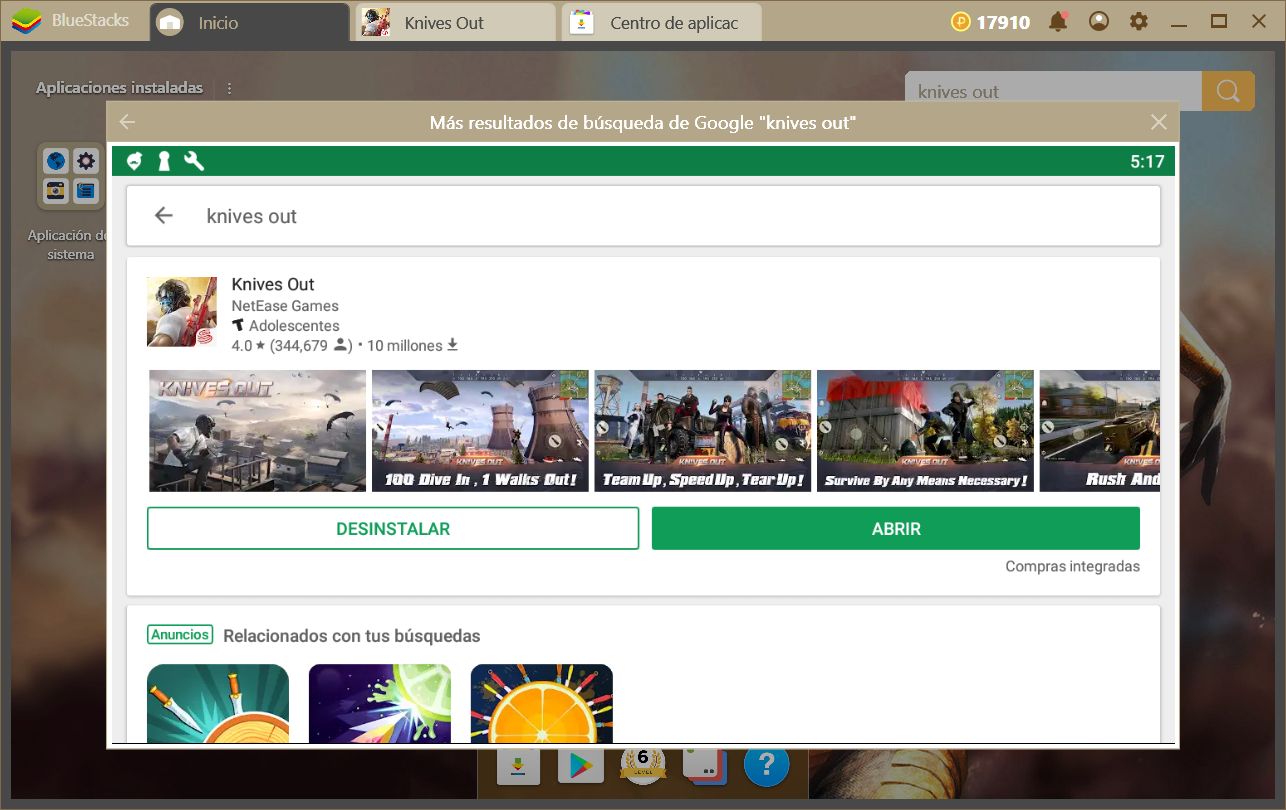Click the 'knives out' Play Store search field

pos(643,215)
